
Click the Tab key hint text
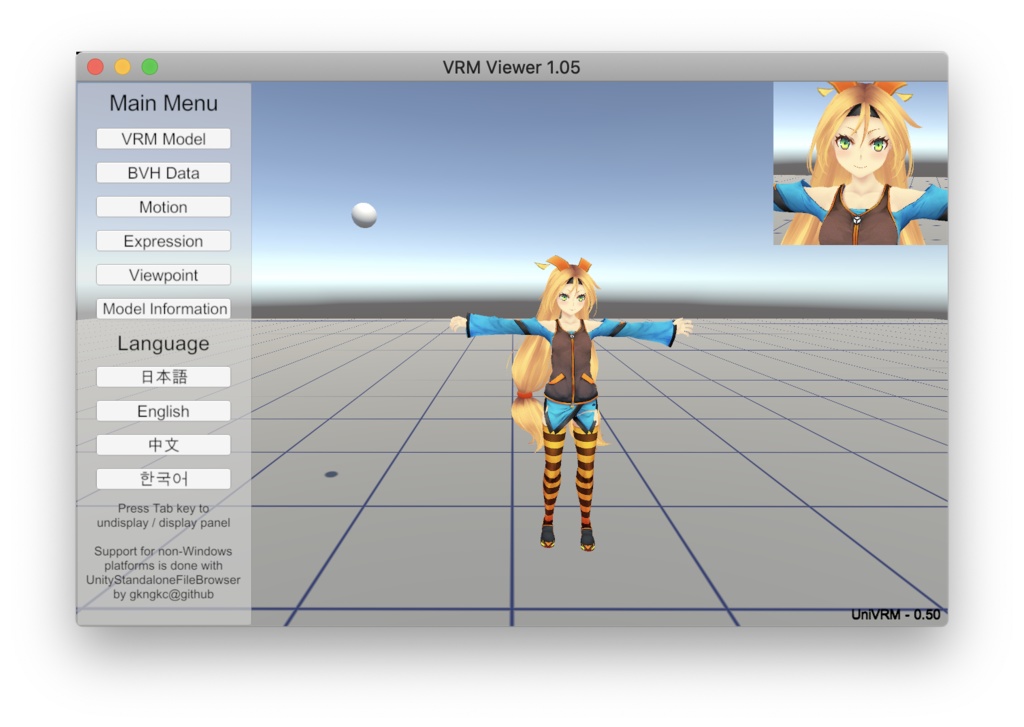tap(163, 515)
